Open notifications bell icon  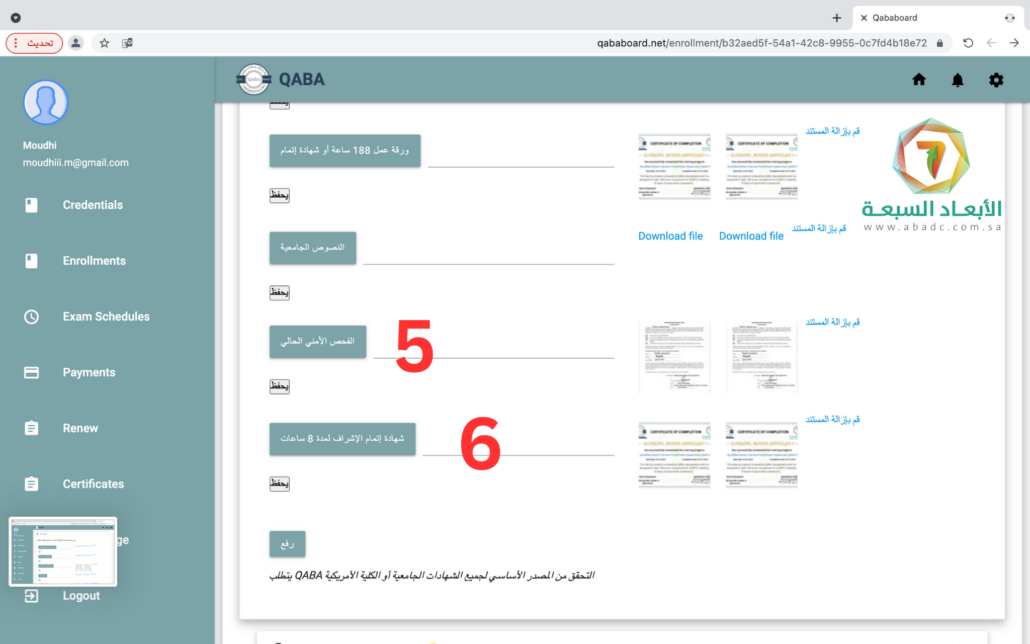click(x=957, y=80)
